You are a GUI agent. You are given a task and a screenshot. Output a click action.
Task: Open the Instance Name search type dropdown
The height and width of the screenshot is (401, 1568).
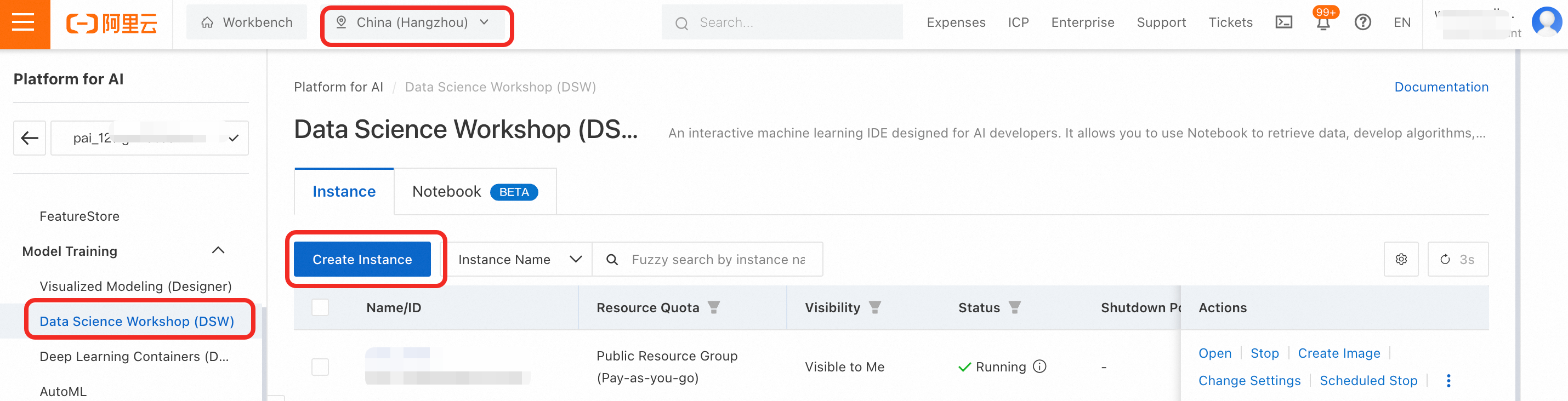(x=519, y=259)
